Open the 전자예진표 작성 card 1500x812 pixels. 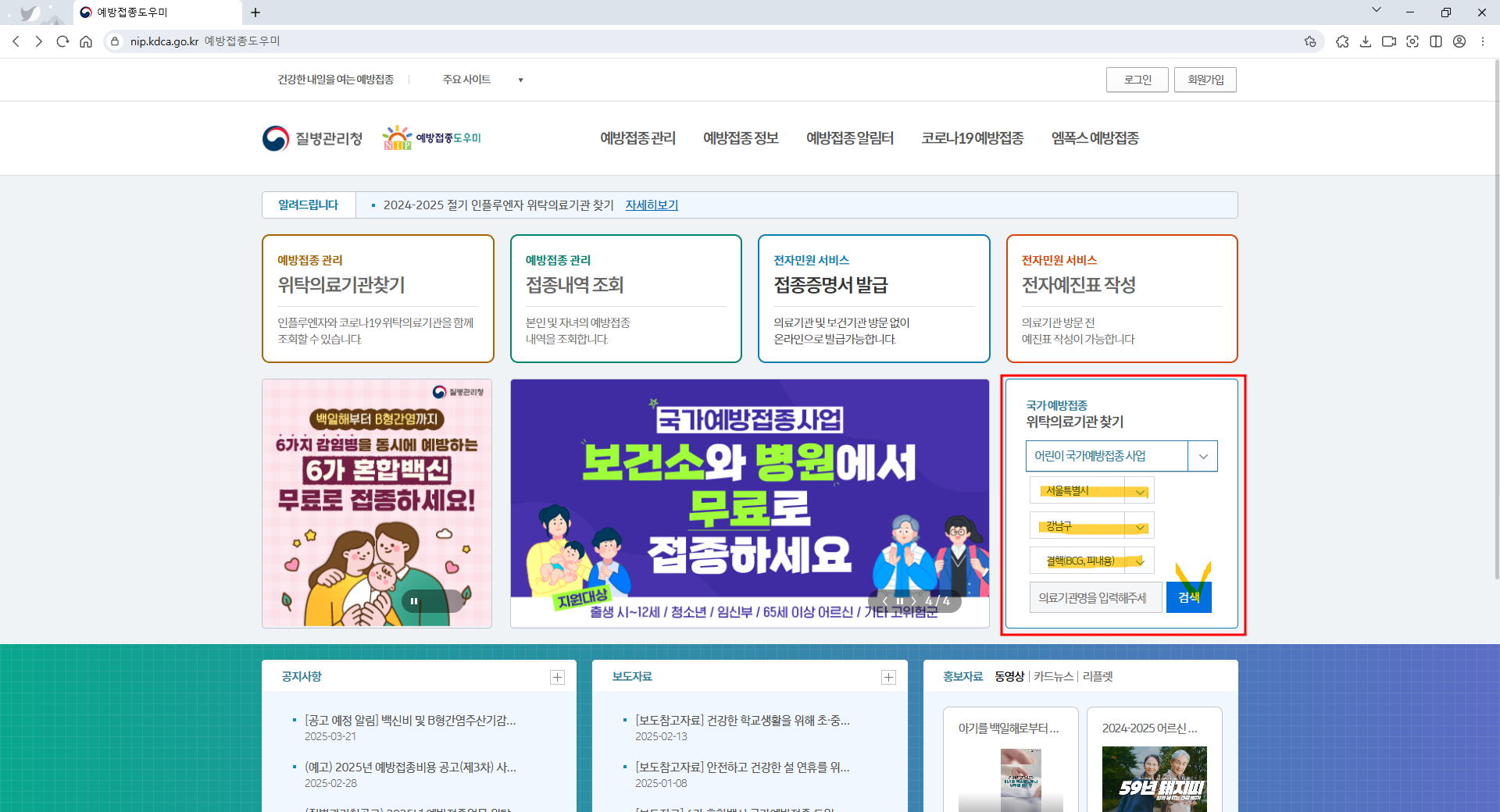tap(1122, 299)
